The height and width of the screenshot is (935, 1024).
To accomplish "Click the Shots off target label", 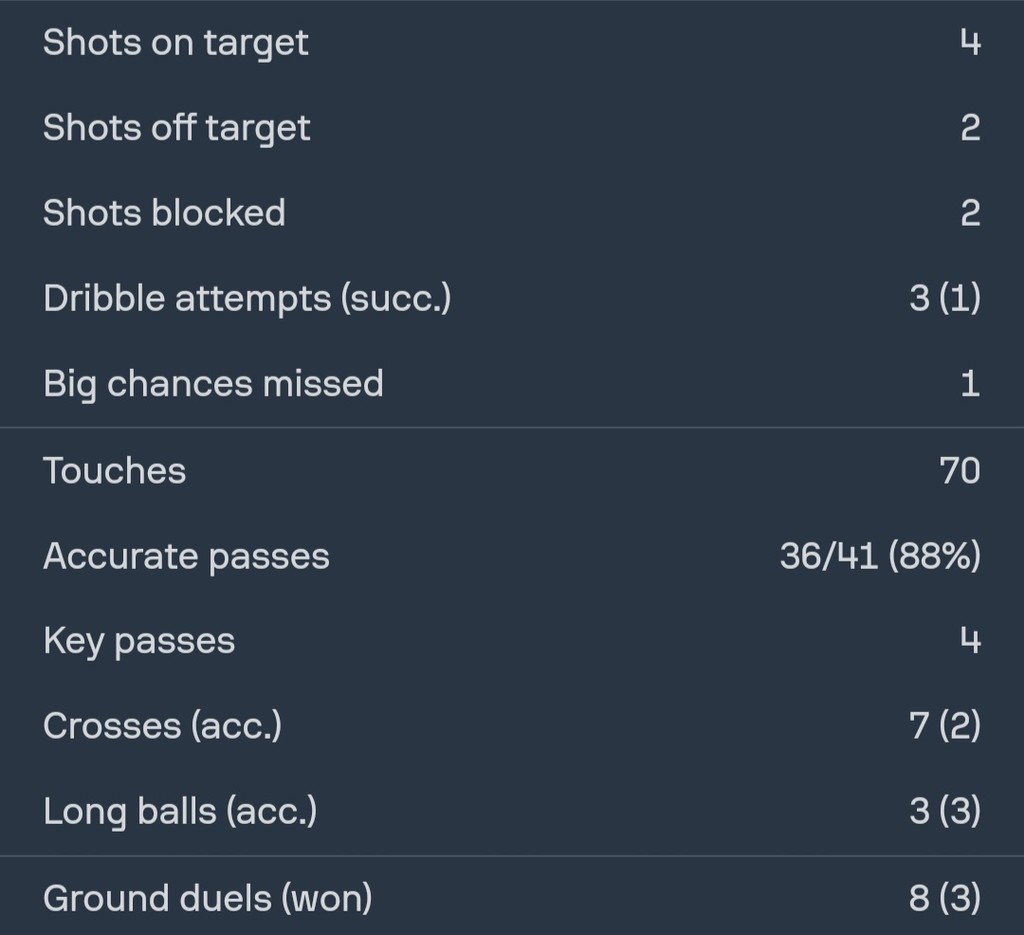I will click(x=176, y=128).
